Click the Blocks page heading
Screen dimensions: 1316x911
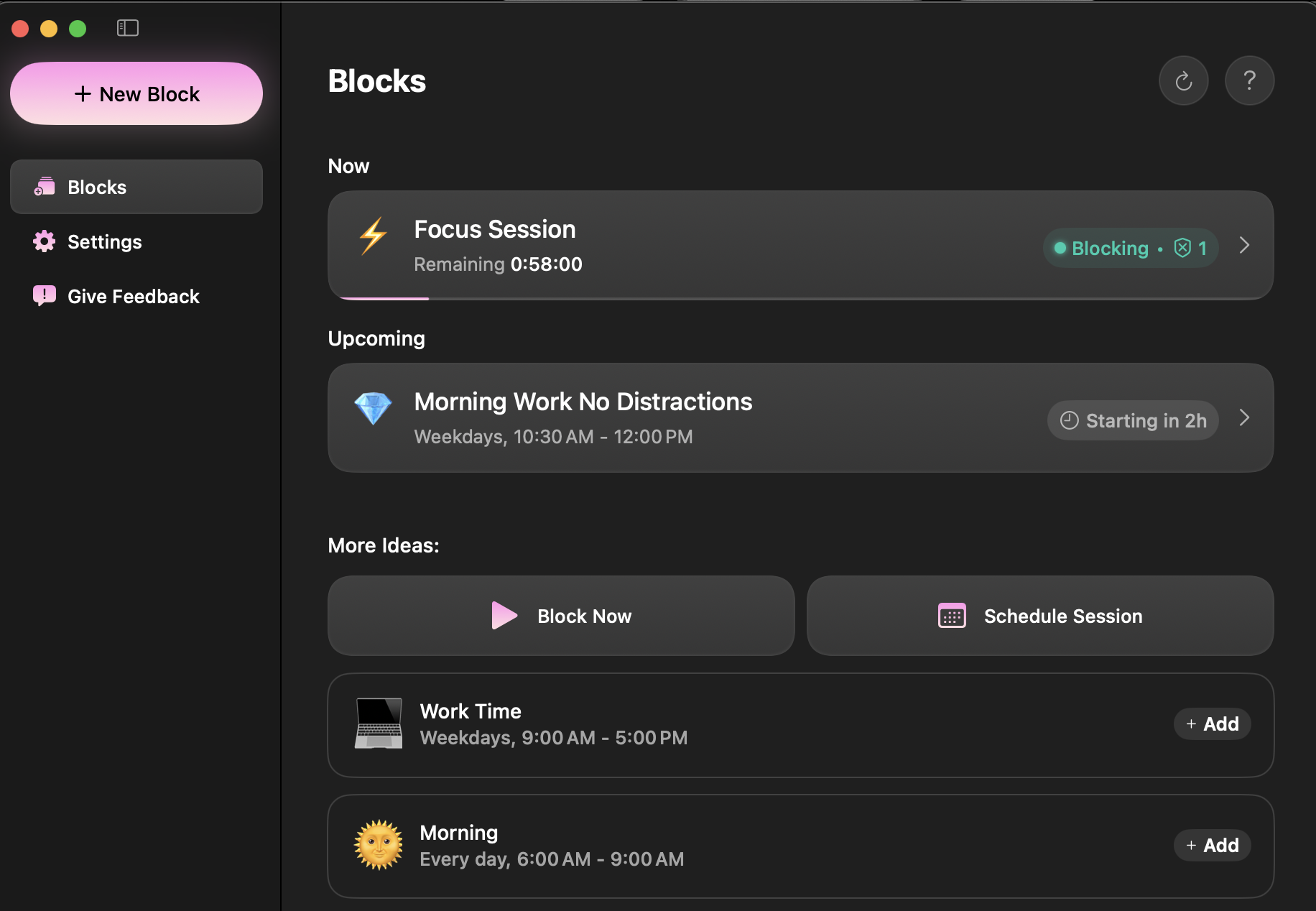pos(377,81)
